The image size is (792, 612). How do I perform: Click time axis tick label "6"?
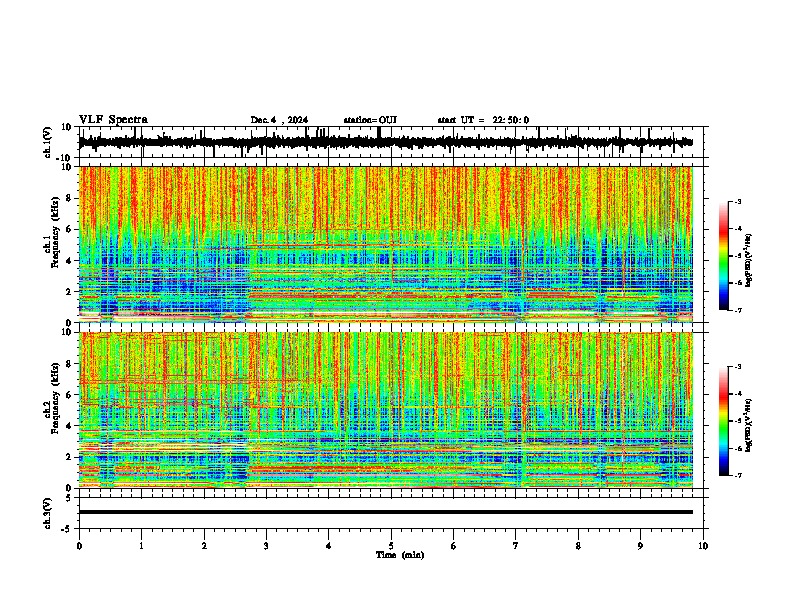[453, 546]
